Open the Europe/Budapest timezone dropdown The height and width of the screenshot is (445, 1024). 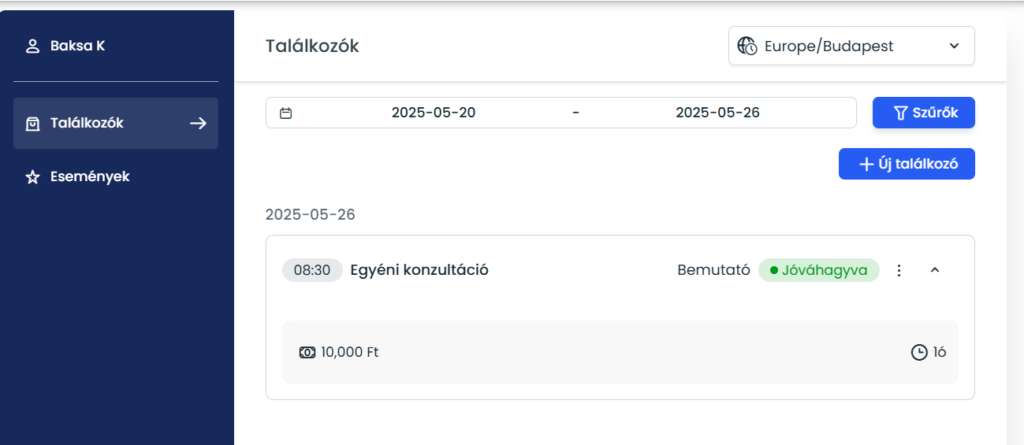coord(851,46)
